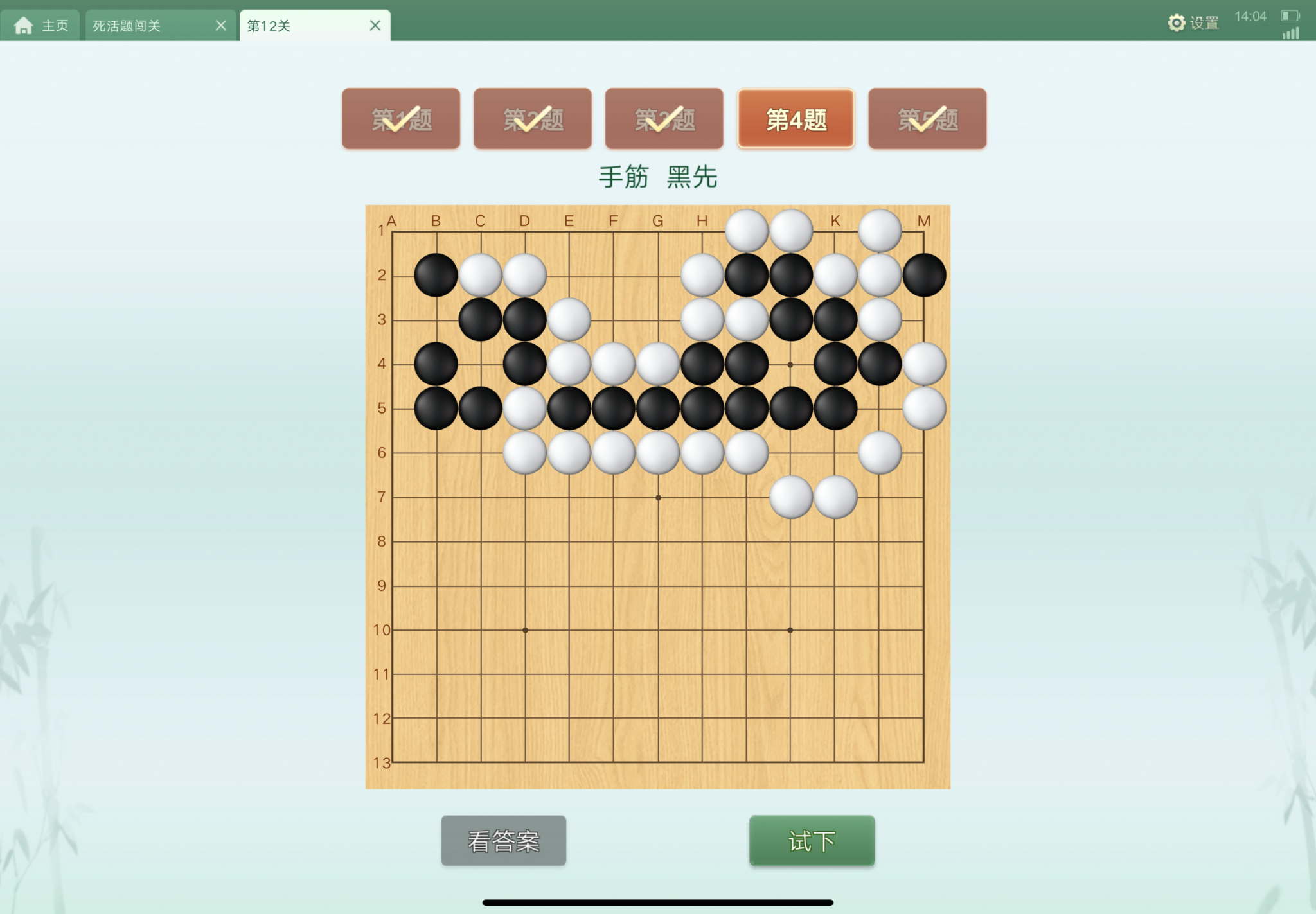This screenshot has height=914, width=1316.
Task: Click the white stone at L6
Action: click(880, 453)
